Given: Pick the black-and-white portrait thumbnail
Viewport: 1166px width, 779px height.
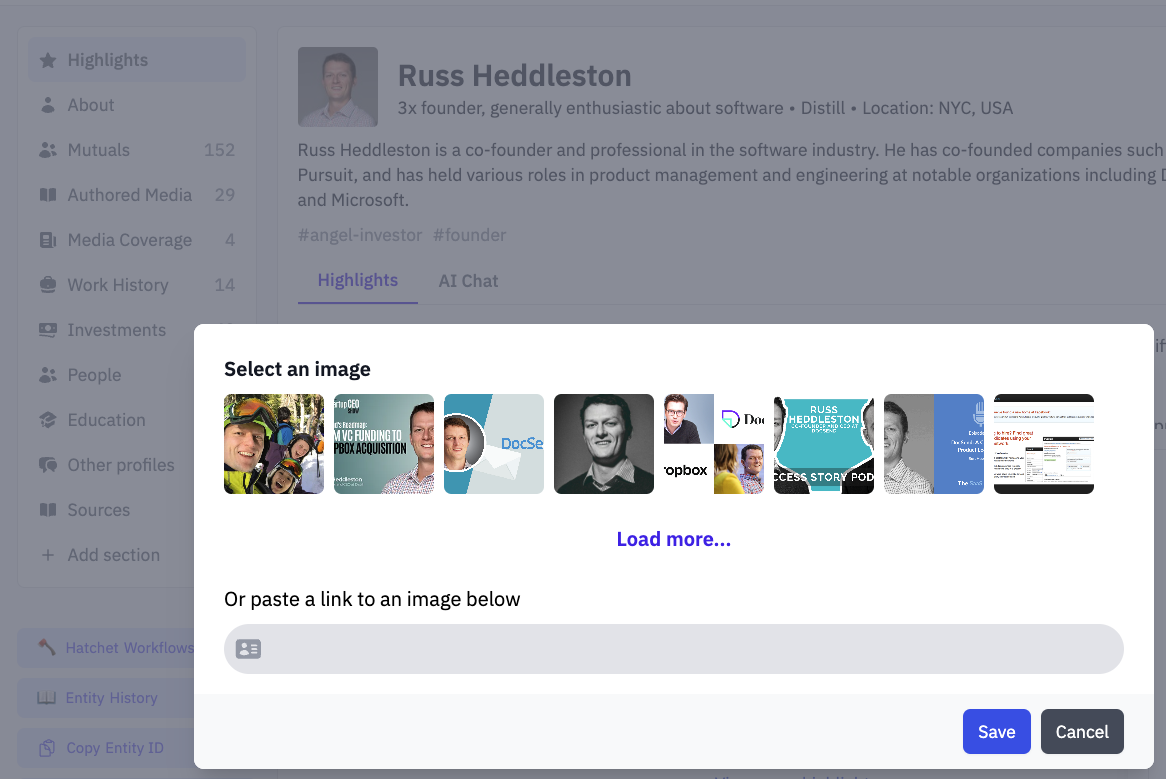Looking at the screenshot, I should pos(604,444).
